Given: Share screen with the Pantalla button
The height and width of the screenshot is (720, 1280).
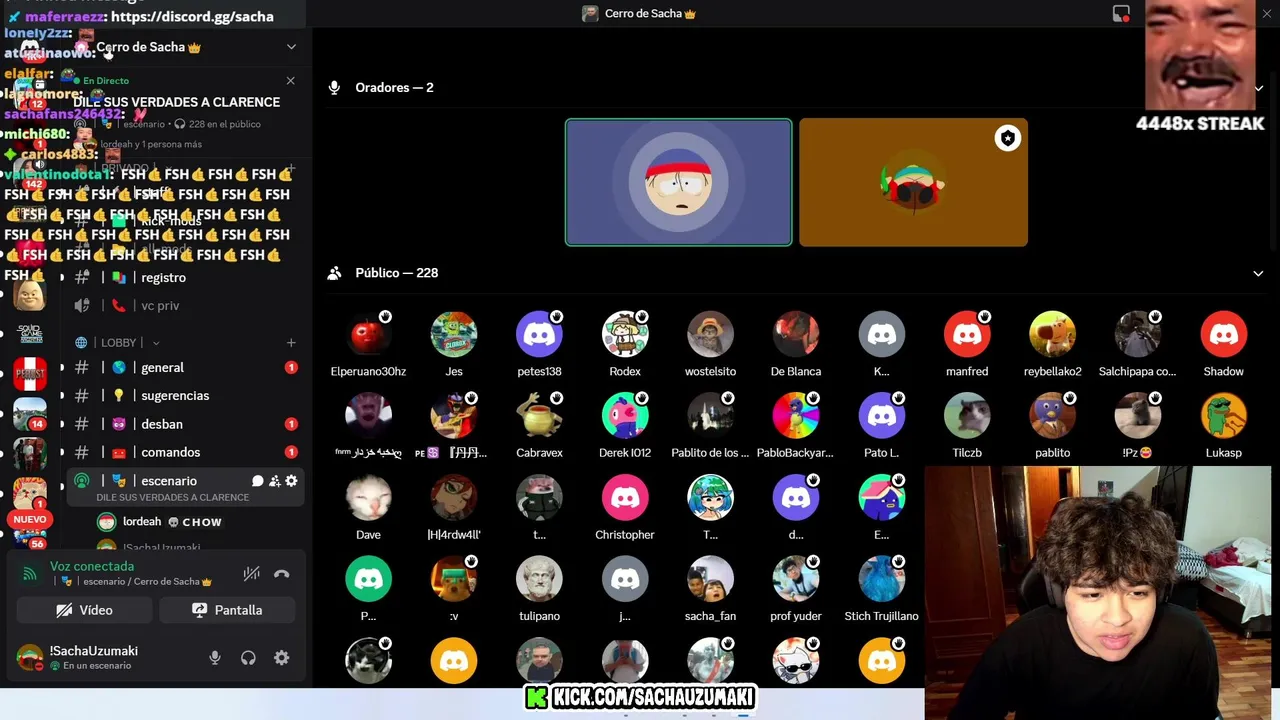Looking at the screenshot, I should (x=227, y=610).
